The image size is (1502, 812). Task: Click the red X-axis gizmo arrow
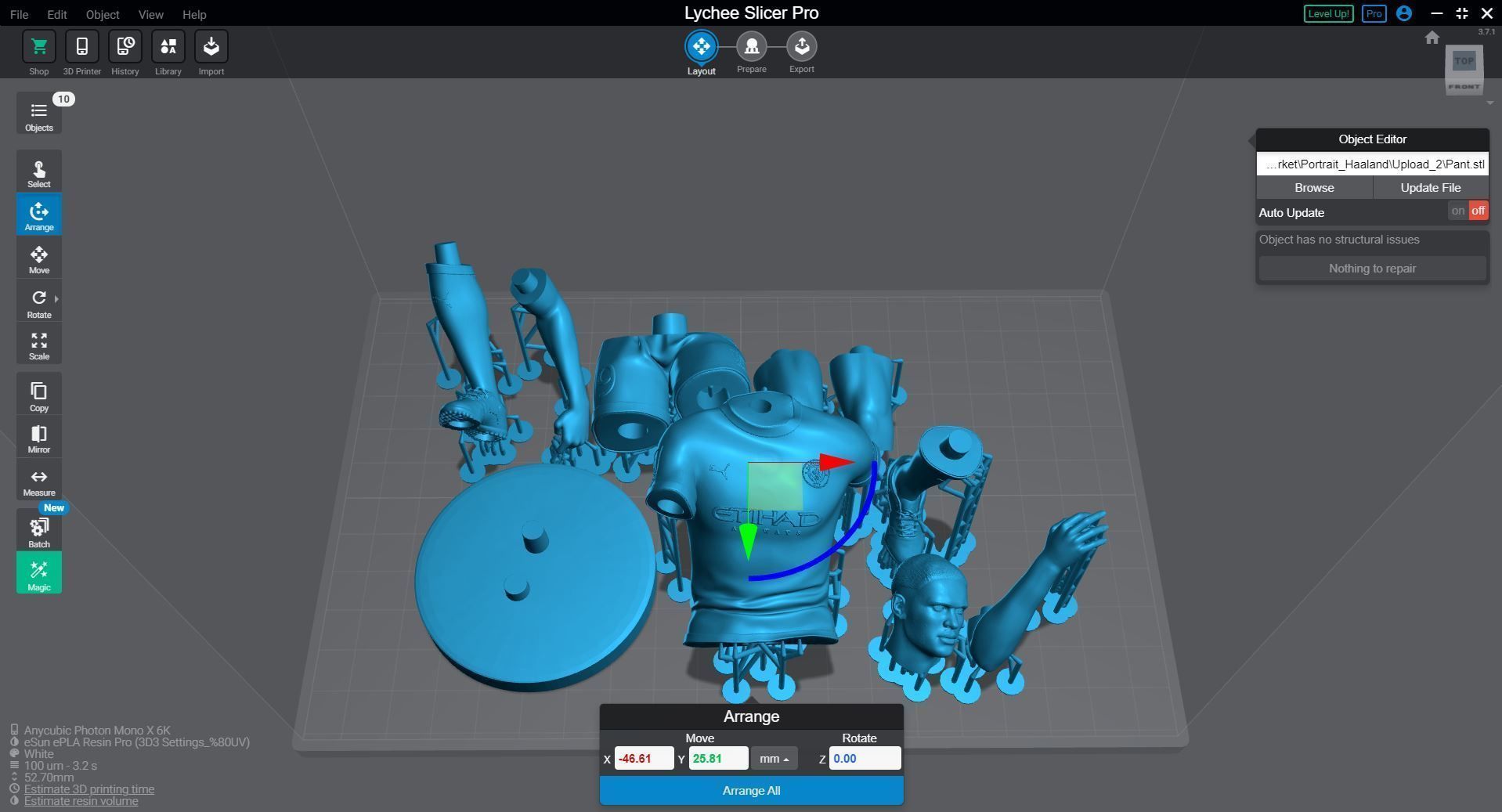(x=836, y=462)
